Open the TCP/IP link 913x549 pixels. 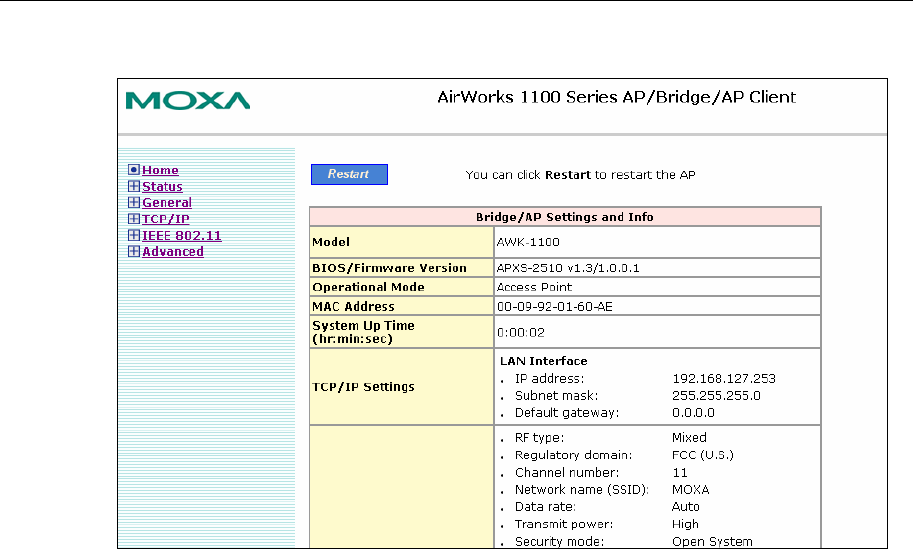[x=166, y=219]
